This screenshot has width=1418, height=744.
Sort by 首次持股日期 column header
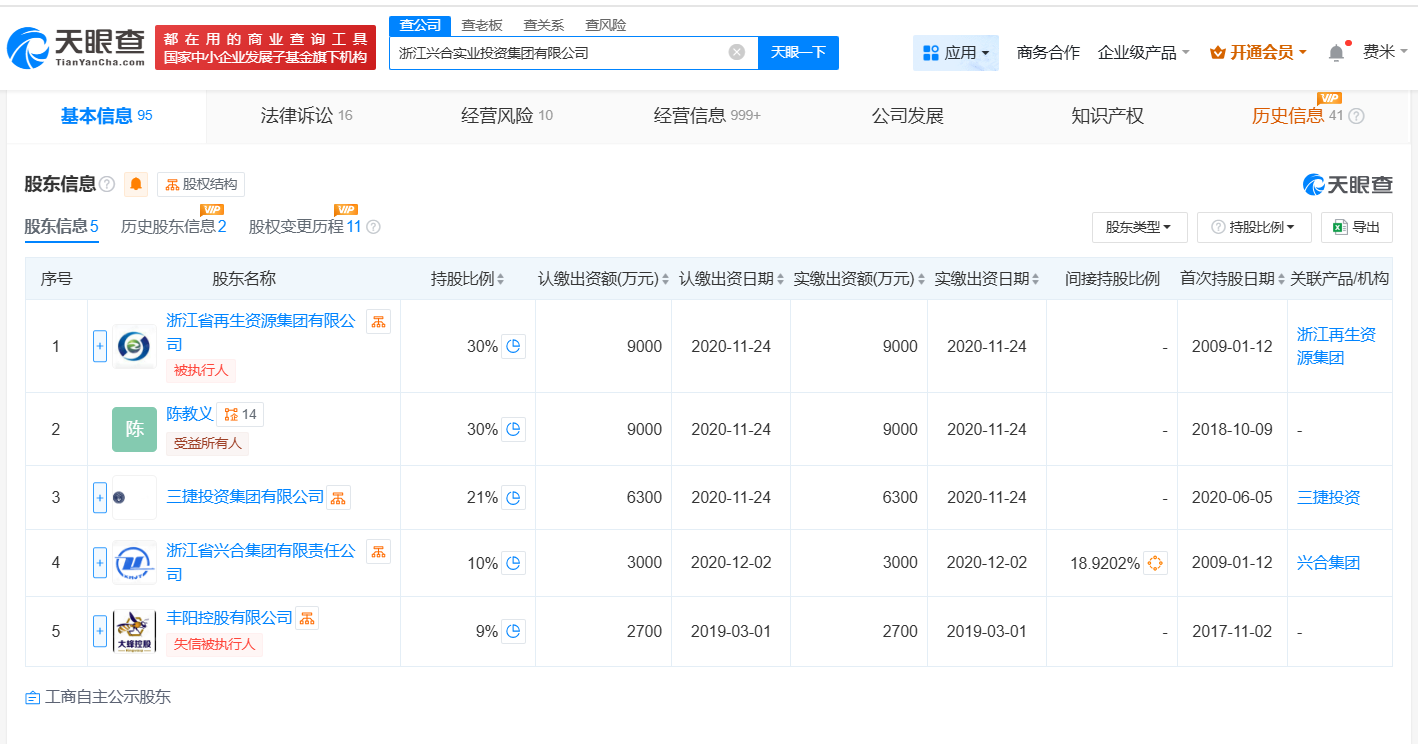pyautogui.click(x=1233, y=279)
